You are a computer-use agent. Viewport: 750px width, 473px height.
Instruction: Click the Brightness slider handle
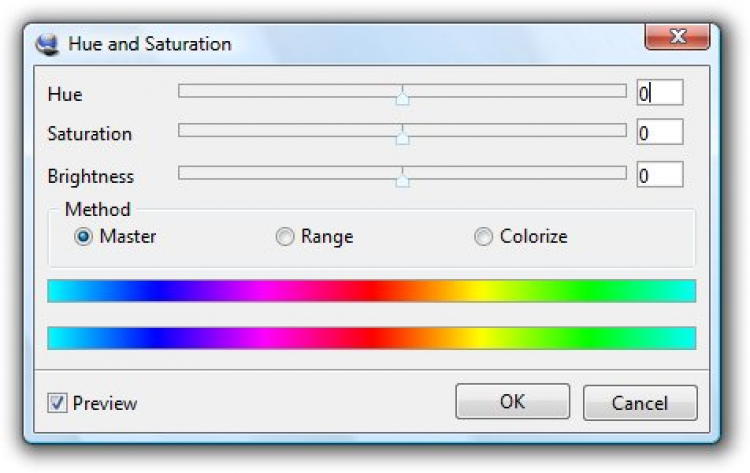click(402, 178)
